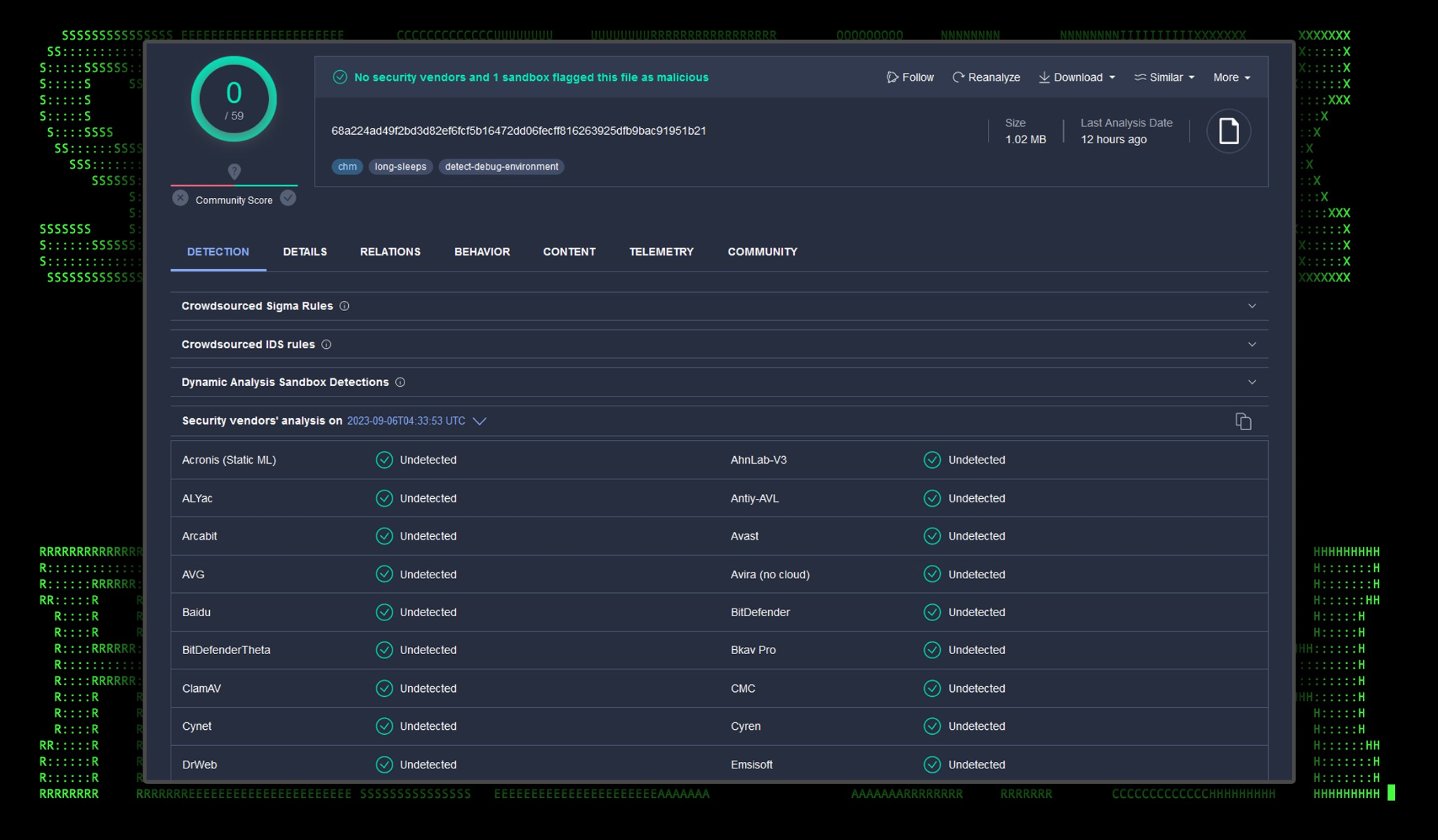Viewport: 1438px width, 840px height.
Task: Expand the Crowdsourced Sigma Rules section
Action: [1251, 306]
